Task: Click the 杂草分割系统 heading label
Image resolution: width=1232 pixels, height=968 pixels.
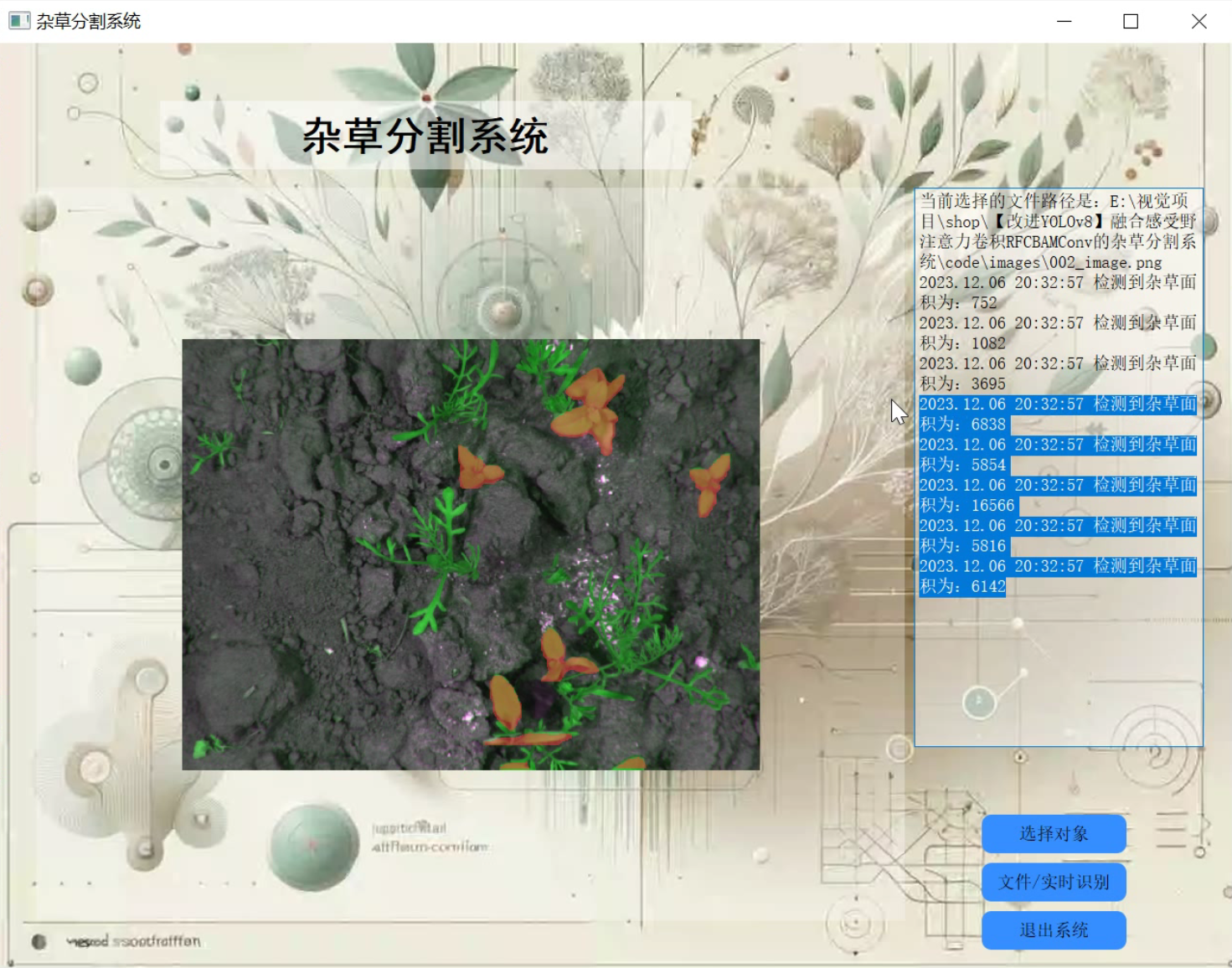Action: [x=425, y=136]
